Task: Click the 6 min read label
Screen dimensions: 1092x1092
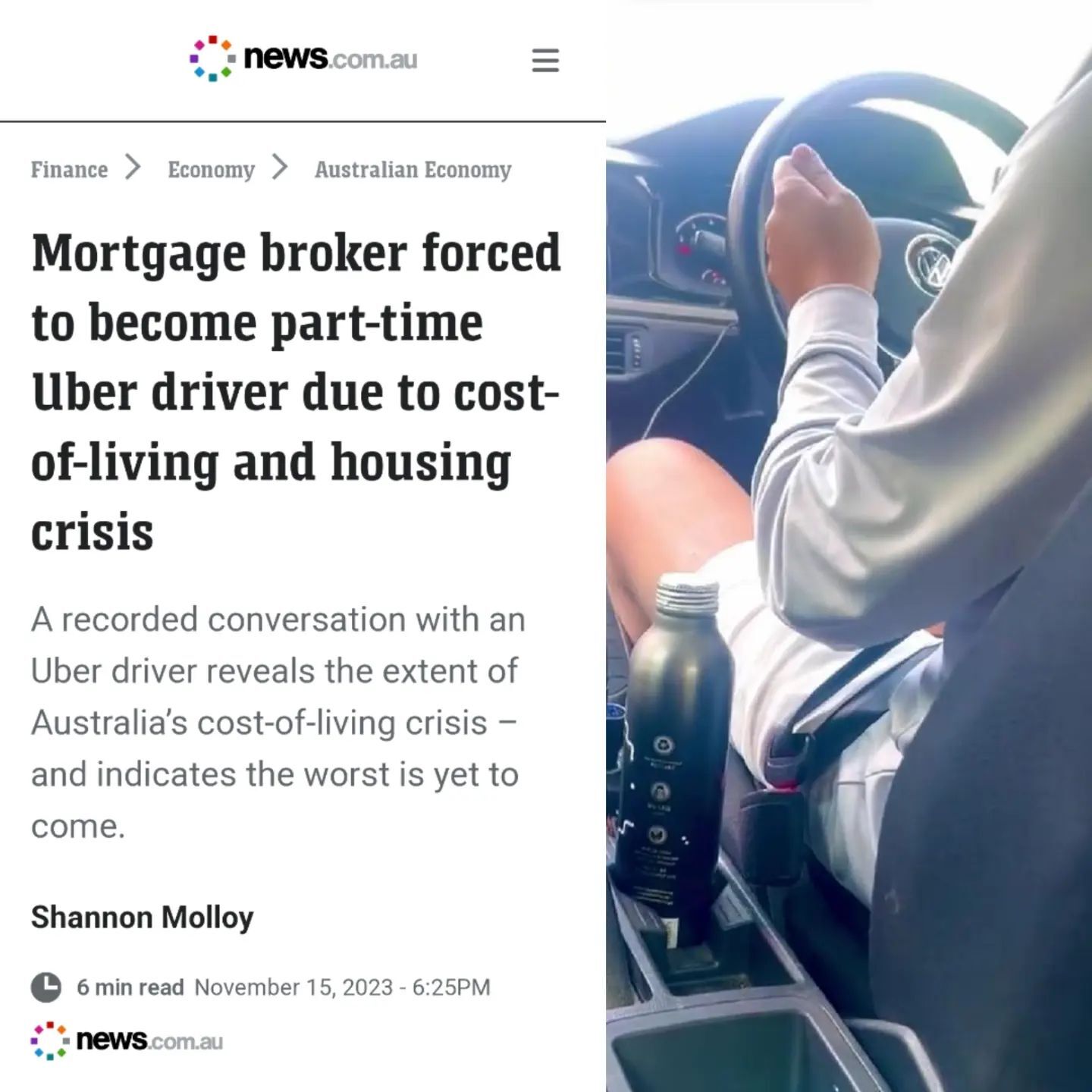Action: 130,987
